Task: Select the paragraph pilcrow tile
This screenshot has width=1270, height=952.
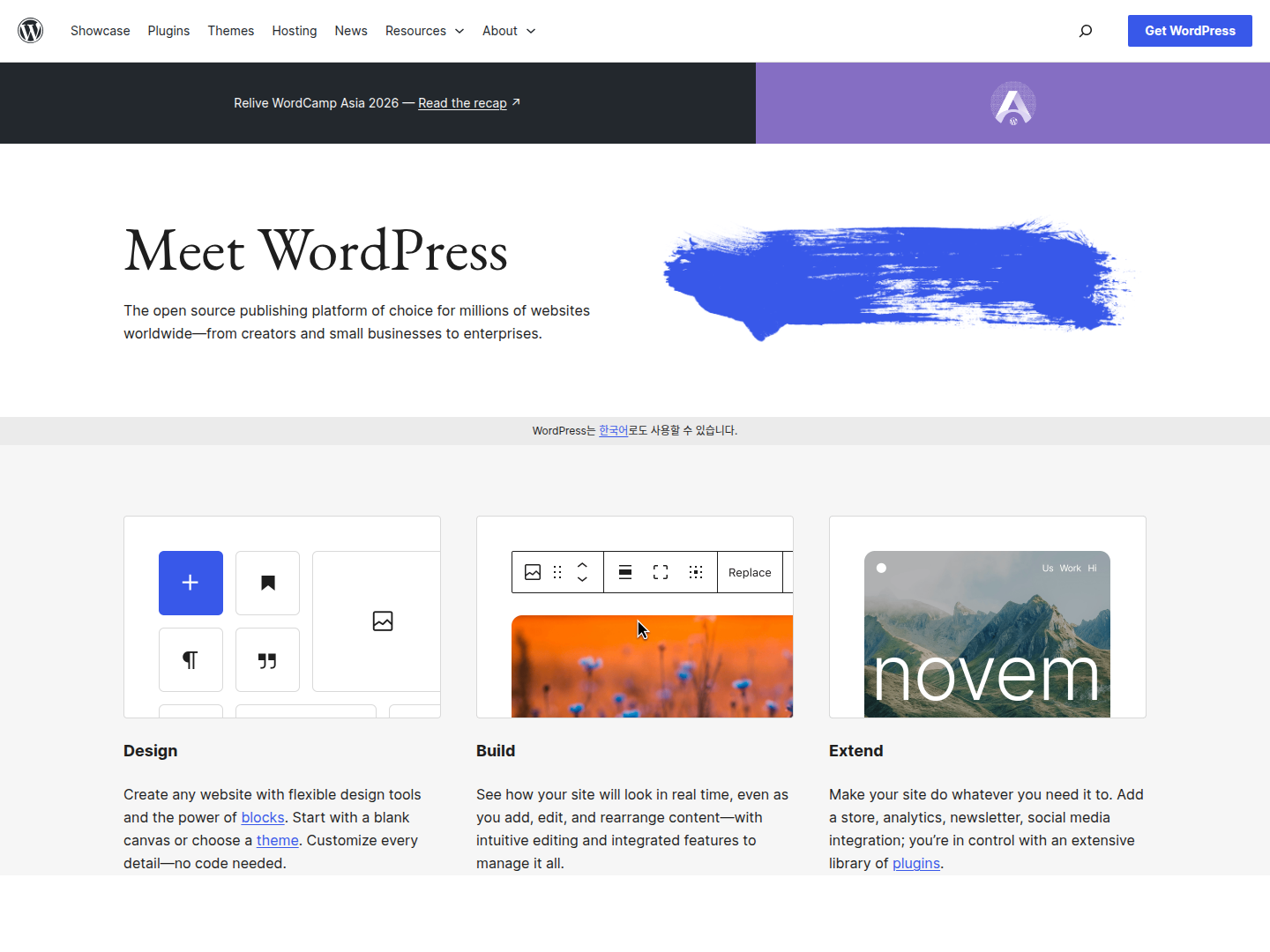Action: coord(190,660)
